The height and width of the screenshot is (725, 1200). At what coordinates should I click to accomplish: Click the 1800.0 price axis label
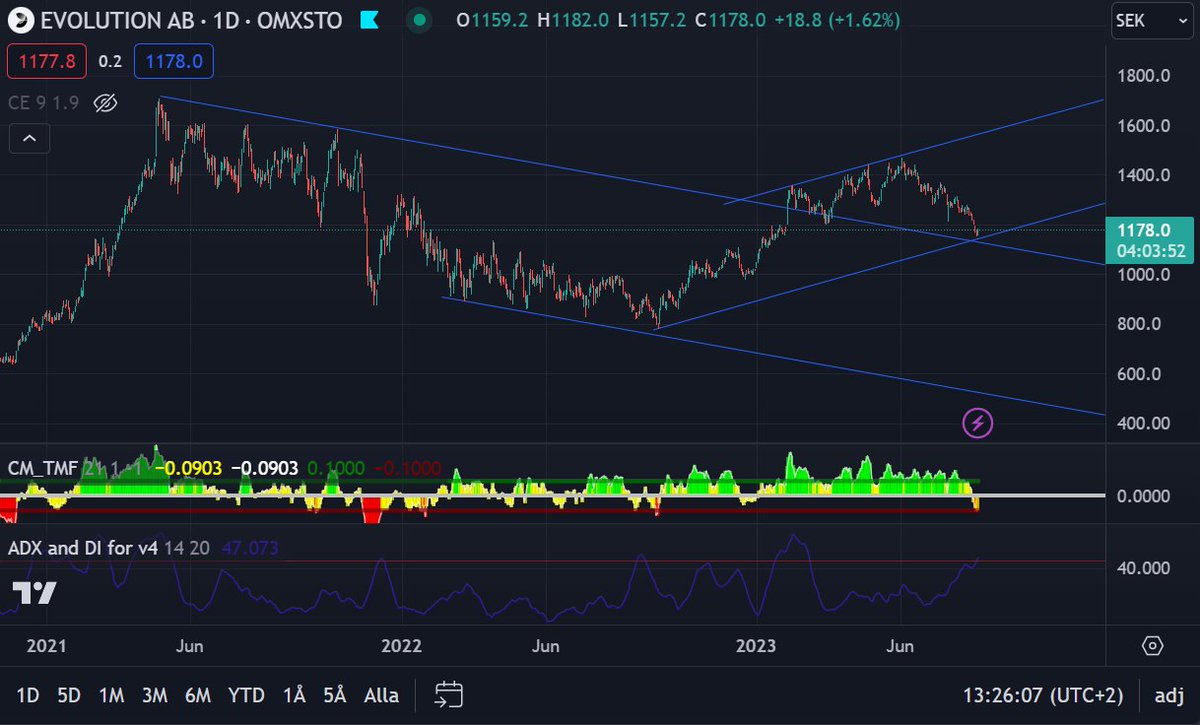1143,76
